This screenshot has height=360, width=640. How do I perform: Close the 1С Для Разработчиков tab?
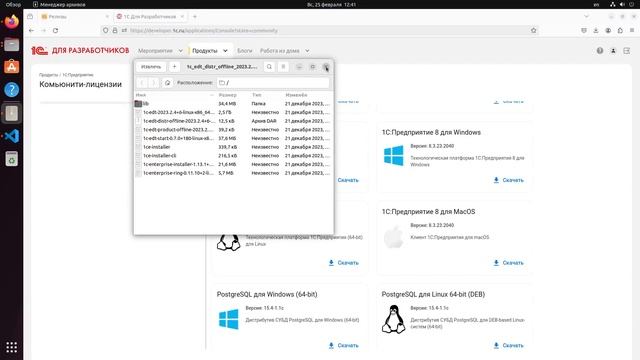182,17
